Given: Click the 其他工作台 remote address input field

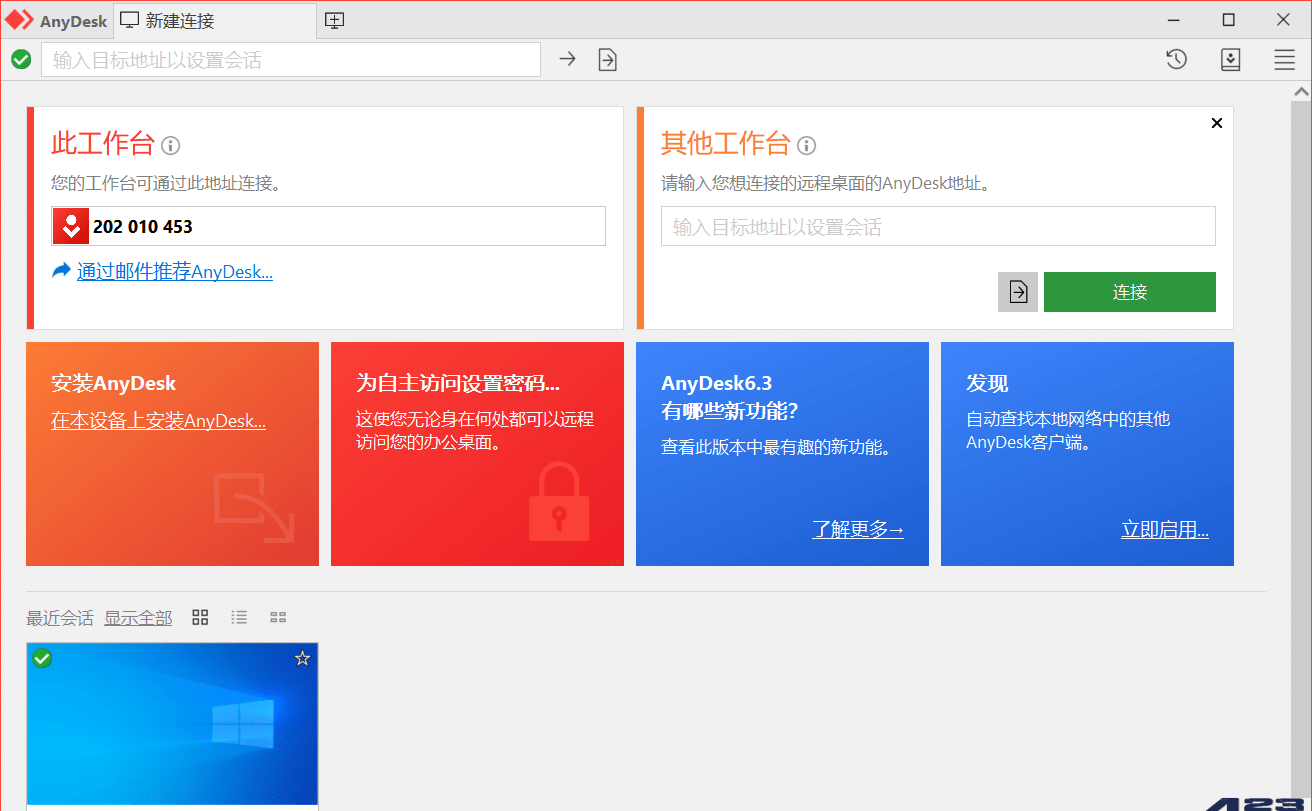Looking at the screenshot, I should [938, 227].
